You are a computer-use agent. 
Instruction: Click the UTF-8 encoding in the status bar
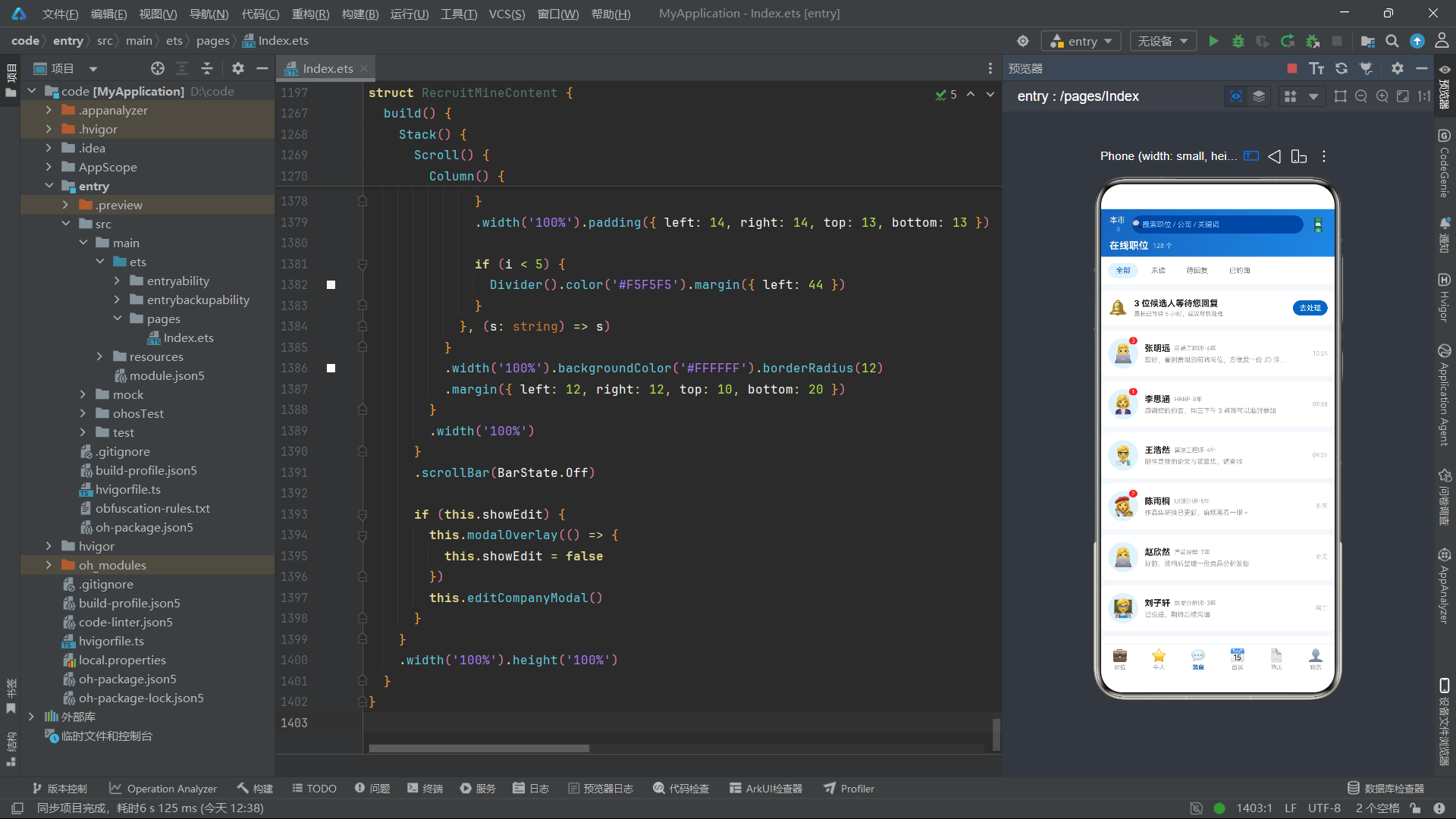[x=1324, y=808]
